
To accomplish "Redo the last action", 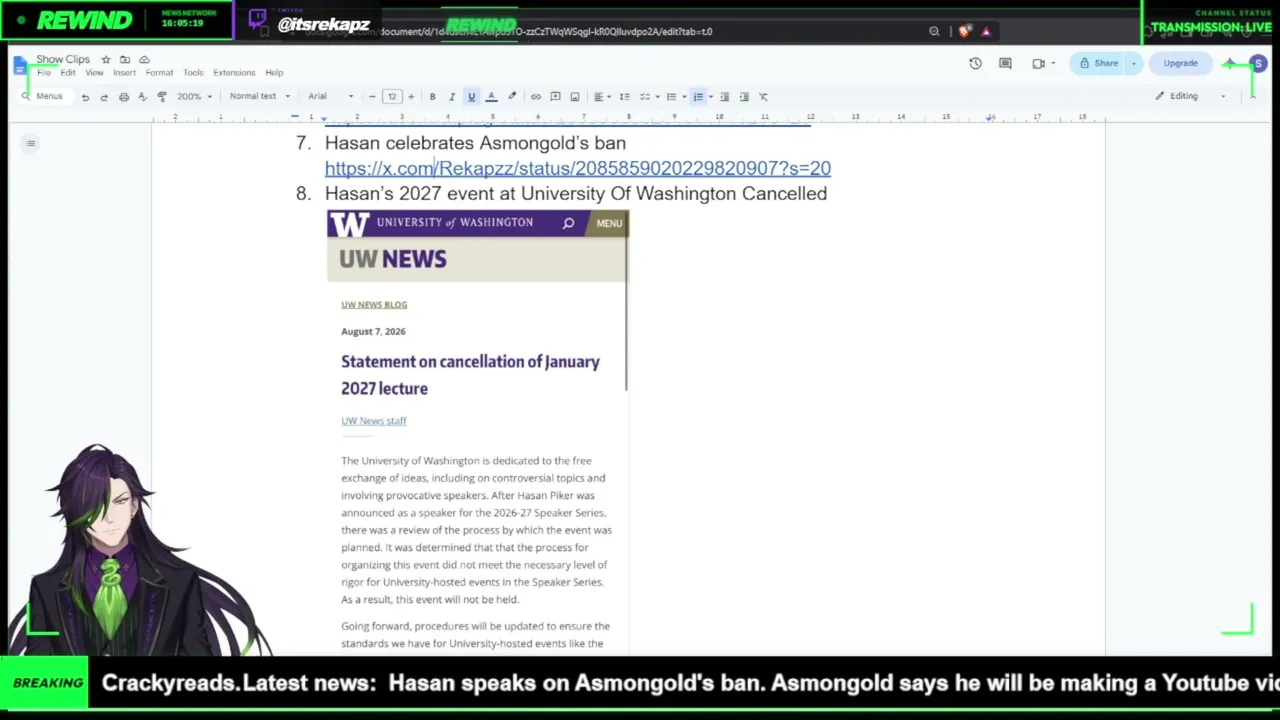I will click(104, 97).
